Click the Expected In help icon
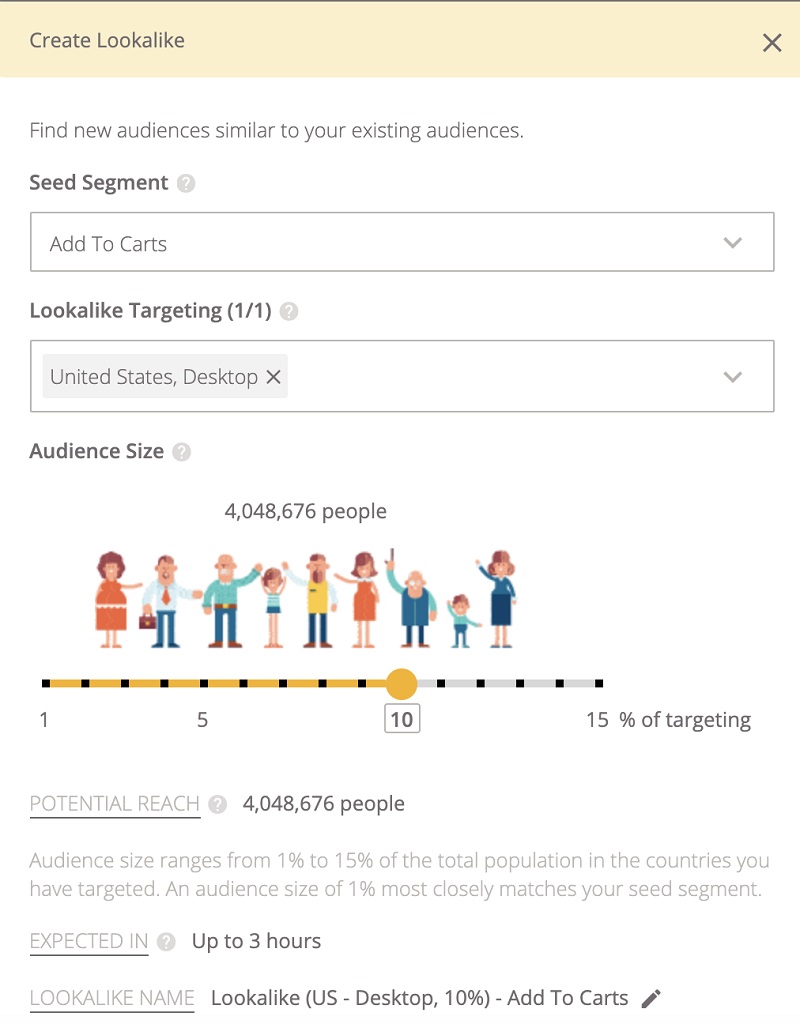The width and height of the screenshot is (800, 1024). [167, 942]
